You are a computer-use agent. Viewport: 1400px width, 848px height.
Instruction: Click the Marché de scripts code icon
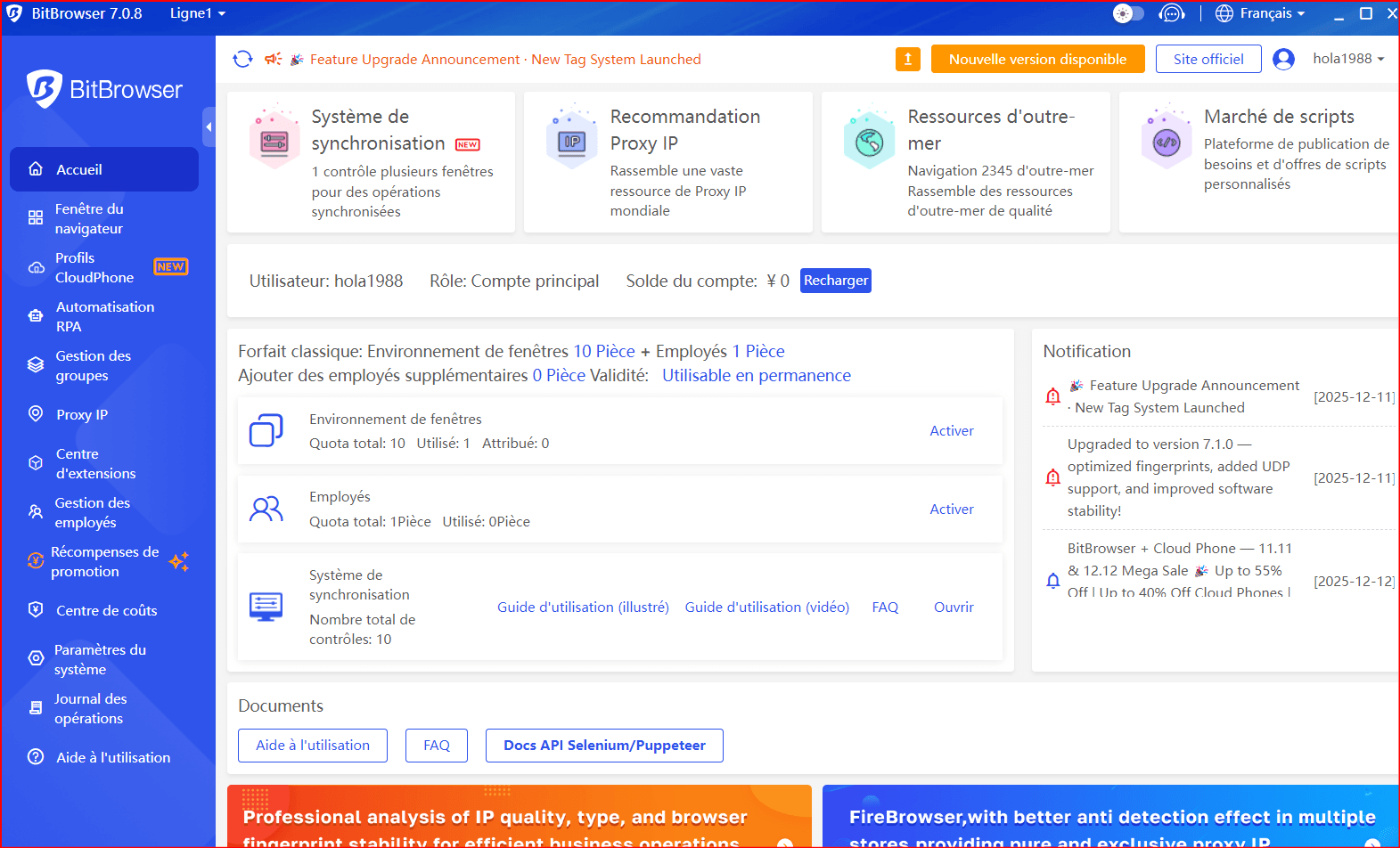click(1166, 142)
